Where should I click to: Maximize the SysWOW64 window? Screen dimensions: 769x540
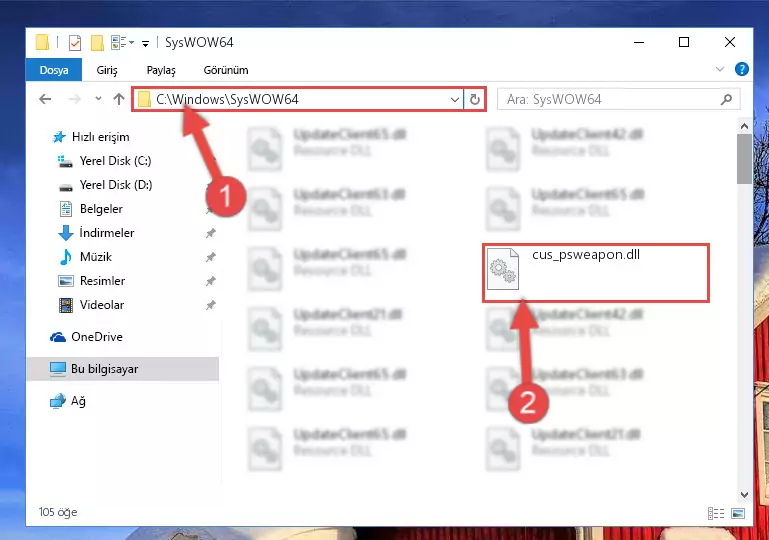(684, 43)
